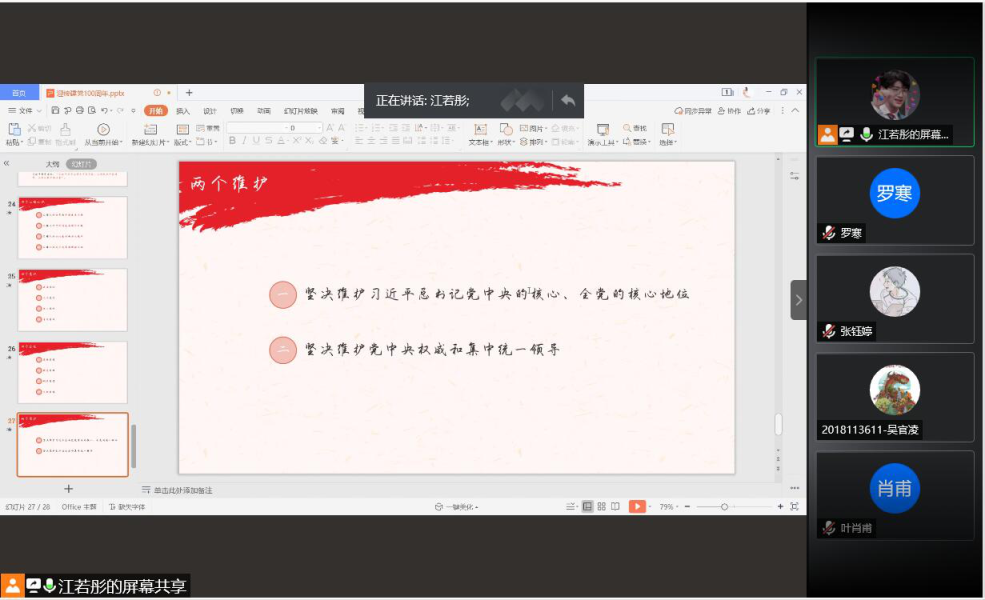Screen dimensions: 985x600
Task: Click the zoom-in plus icon in status bar
Action: (780, 506)
